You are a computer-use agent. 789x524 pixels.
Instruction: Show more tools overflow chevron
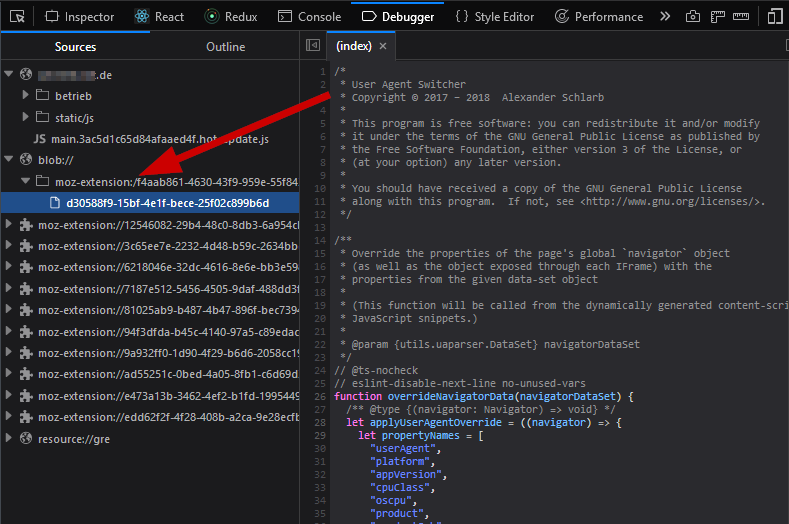point(665,17)
